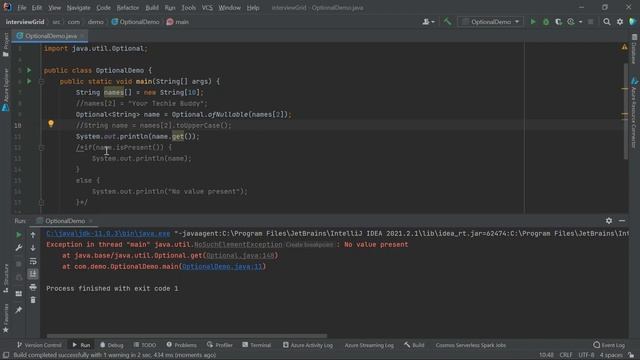Open Favorites tool window from left sidebar
The image size is (640, 360).
pyautogui.click(x=5, y=318)
